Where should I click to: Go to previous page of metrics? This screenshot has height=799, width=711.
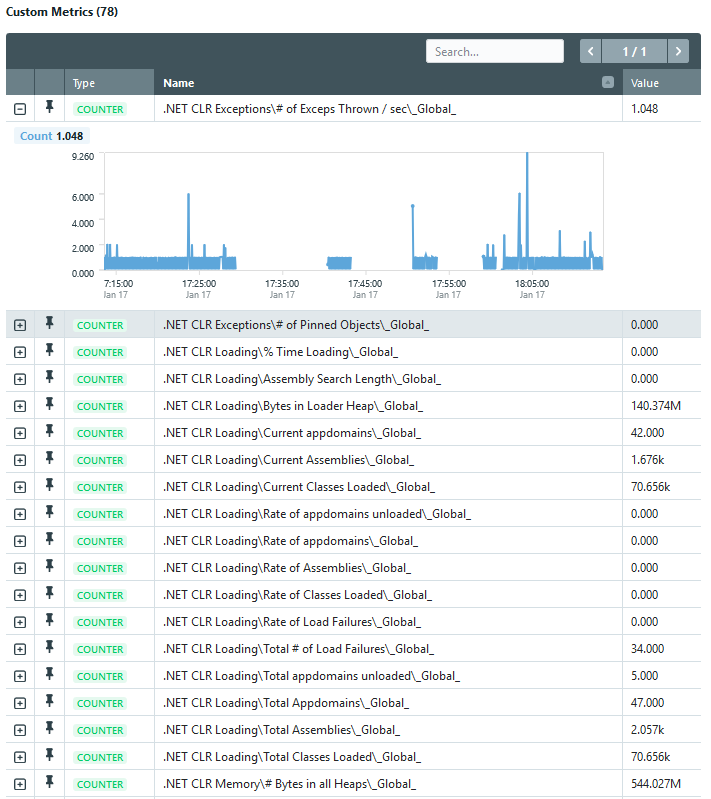click(591, 51)
